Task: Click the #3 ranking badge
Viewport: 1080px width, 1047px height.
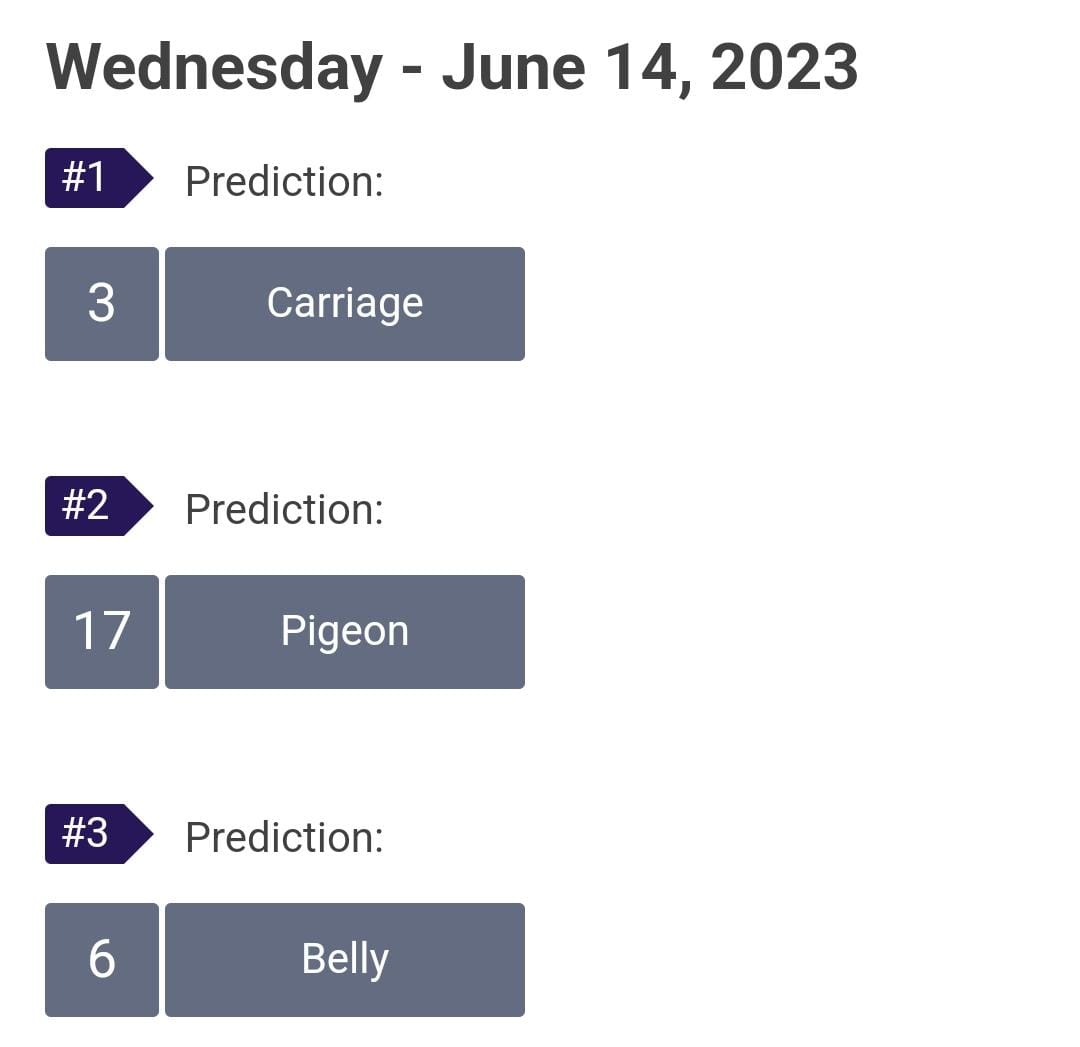Action: coord(98,833)
